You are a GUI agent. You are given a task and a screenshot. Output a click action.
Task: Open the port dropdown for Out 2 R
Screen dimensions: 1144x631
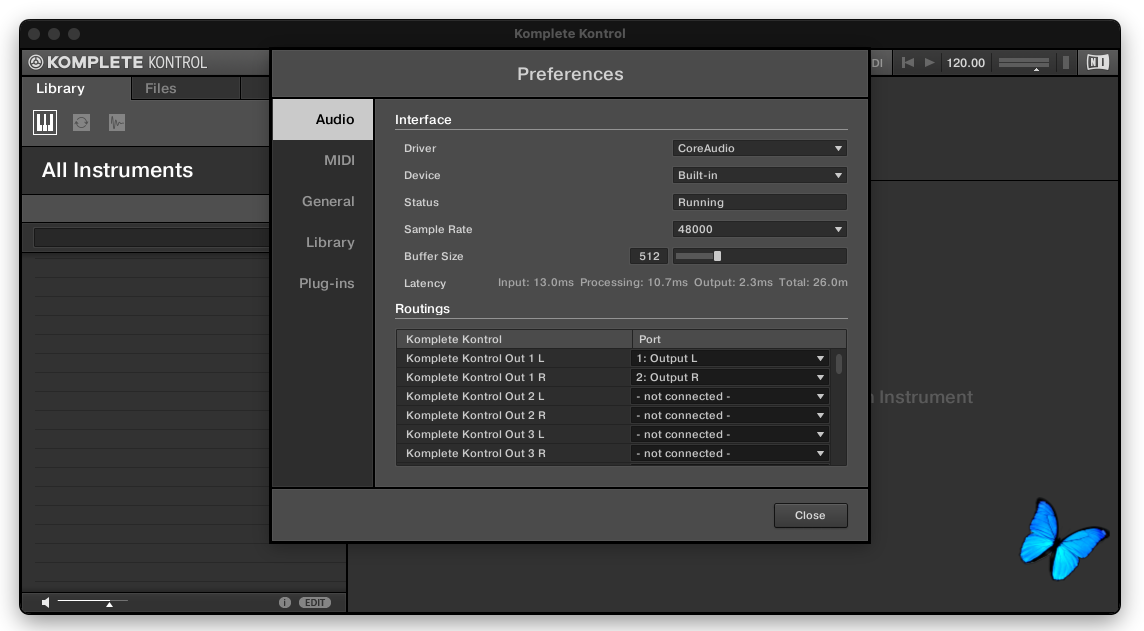tap(730, 415)
